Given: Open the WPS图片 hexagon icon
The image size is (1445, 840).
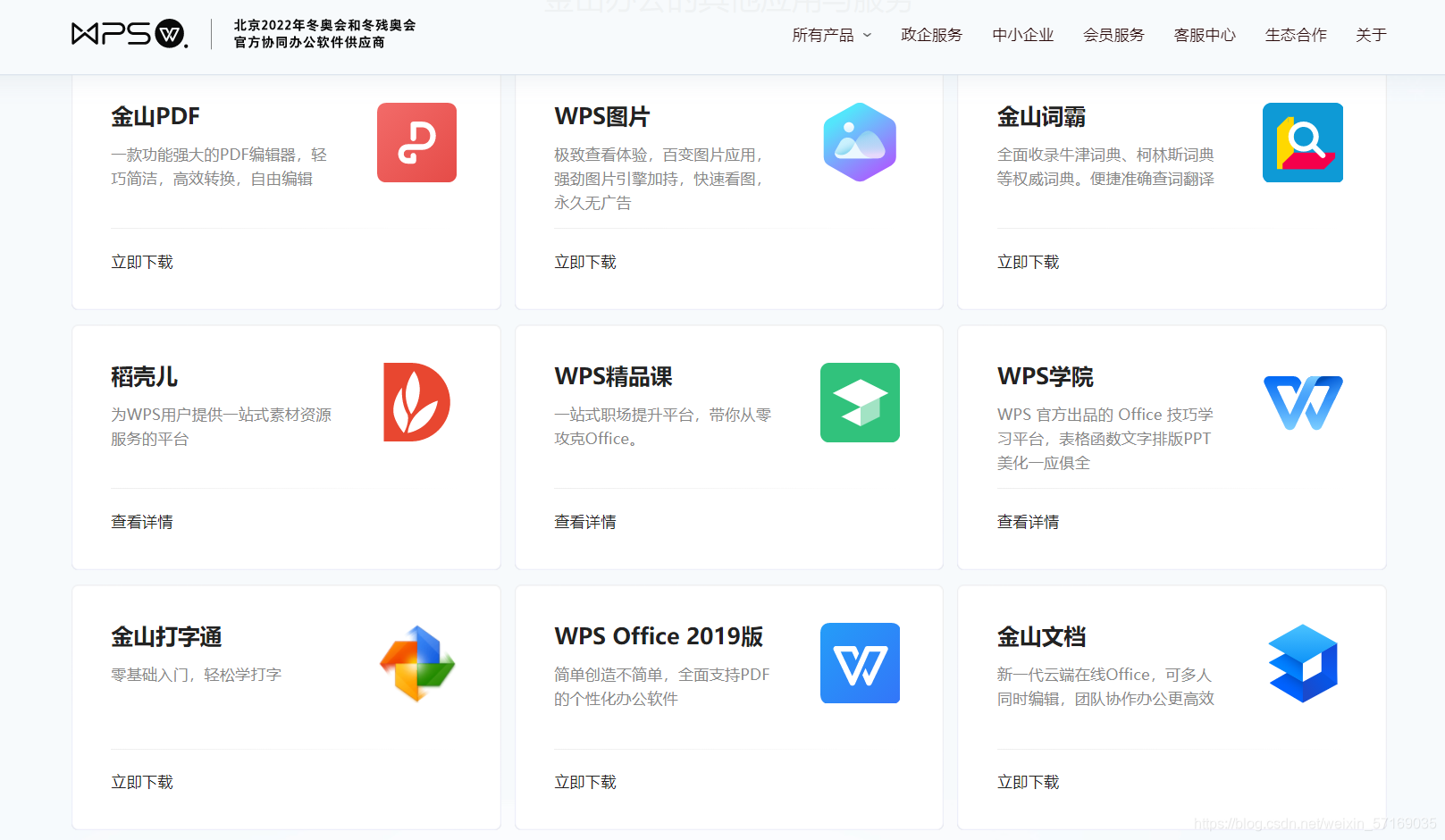Looking at the screenshot, I should coord(860,142).
